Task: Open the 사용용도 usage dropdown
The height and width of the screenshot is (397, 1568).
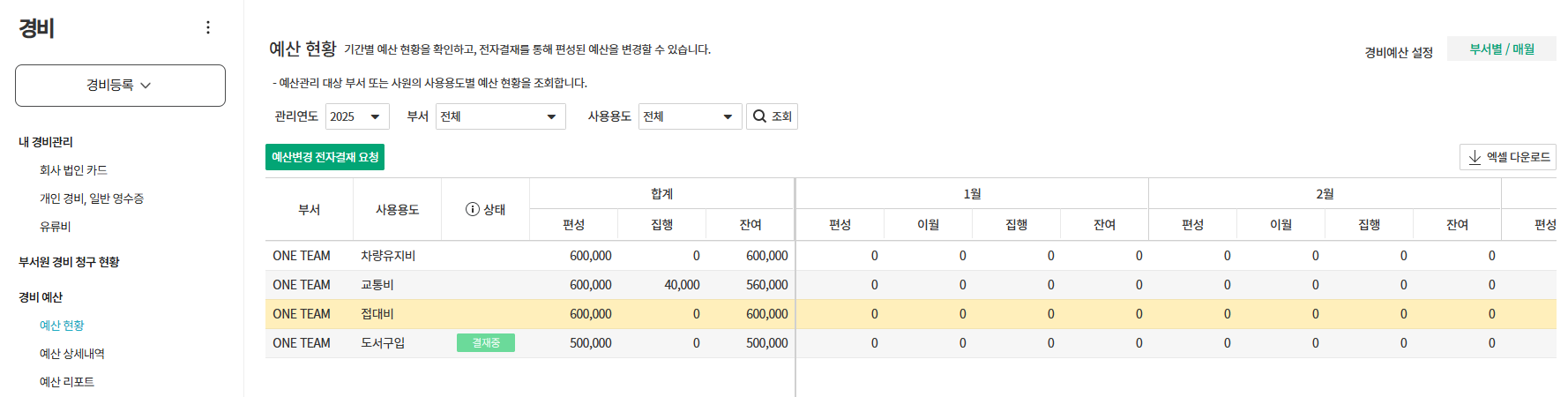Action: point(690,116)
